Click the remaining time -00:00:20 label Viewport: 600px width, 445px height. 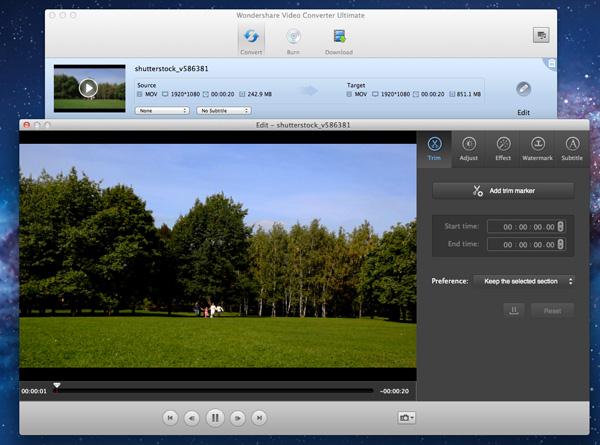[395, 391]
